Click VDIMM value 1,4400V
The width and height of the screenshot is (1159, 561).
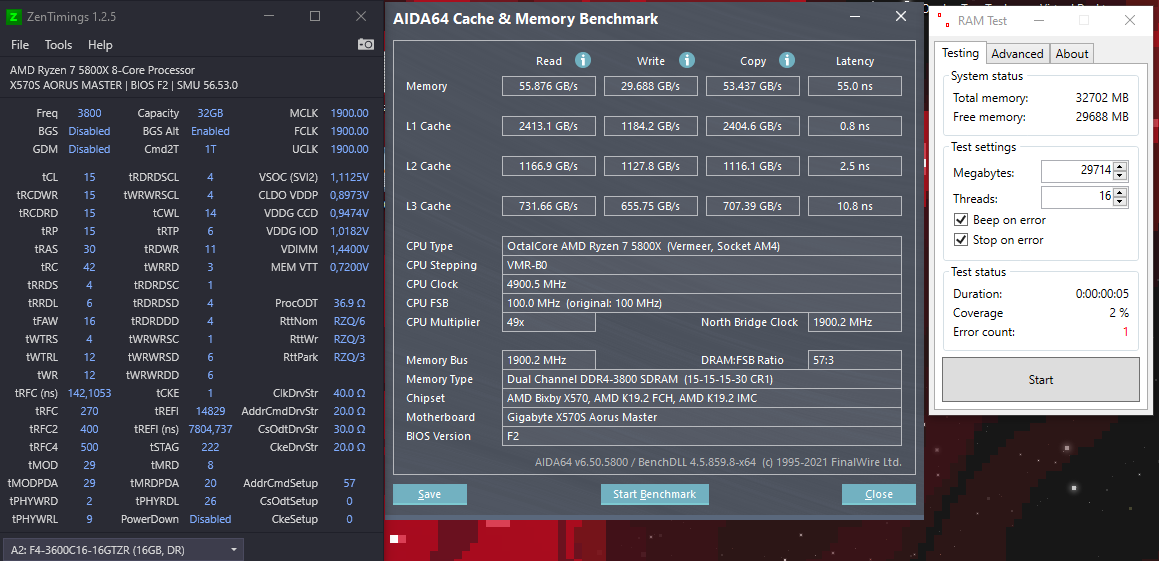350,249
